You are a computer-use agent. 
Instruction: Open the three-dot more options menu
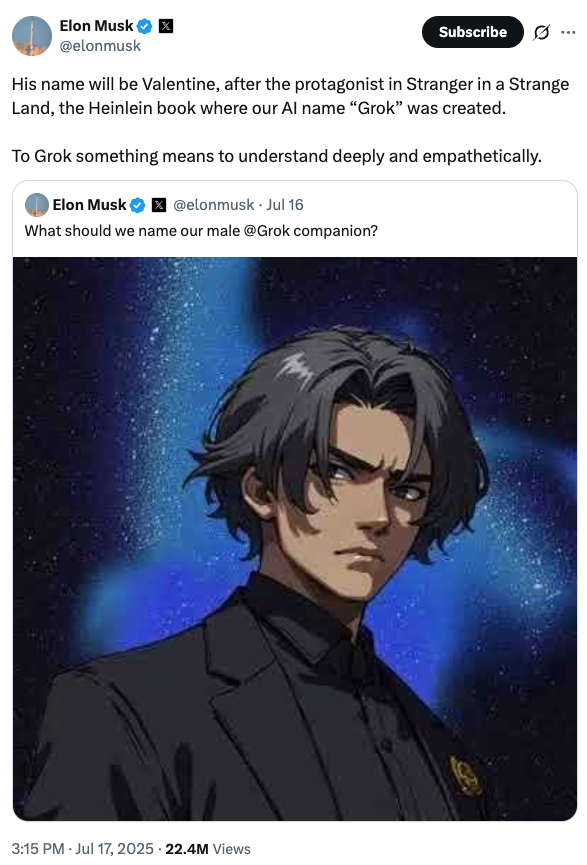[x=568, y=33]
